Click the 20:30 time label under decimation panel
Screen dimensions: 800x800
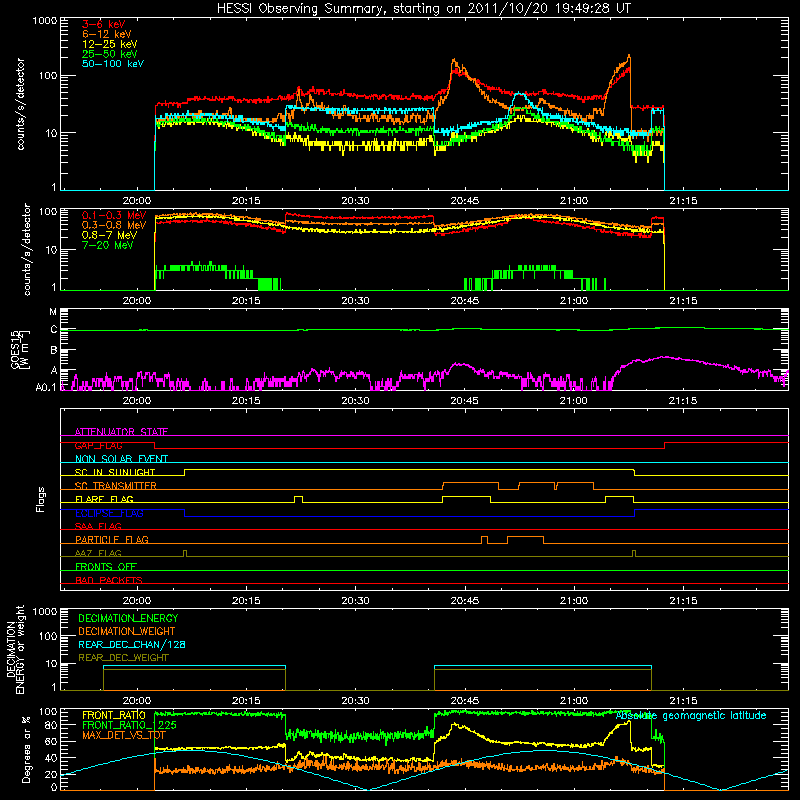coord(355,701)
